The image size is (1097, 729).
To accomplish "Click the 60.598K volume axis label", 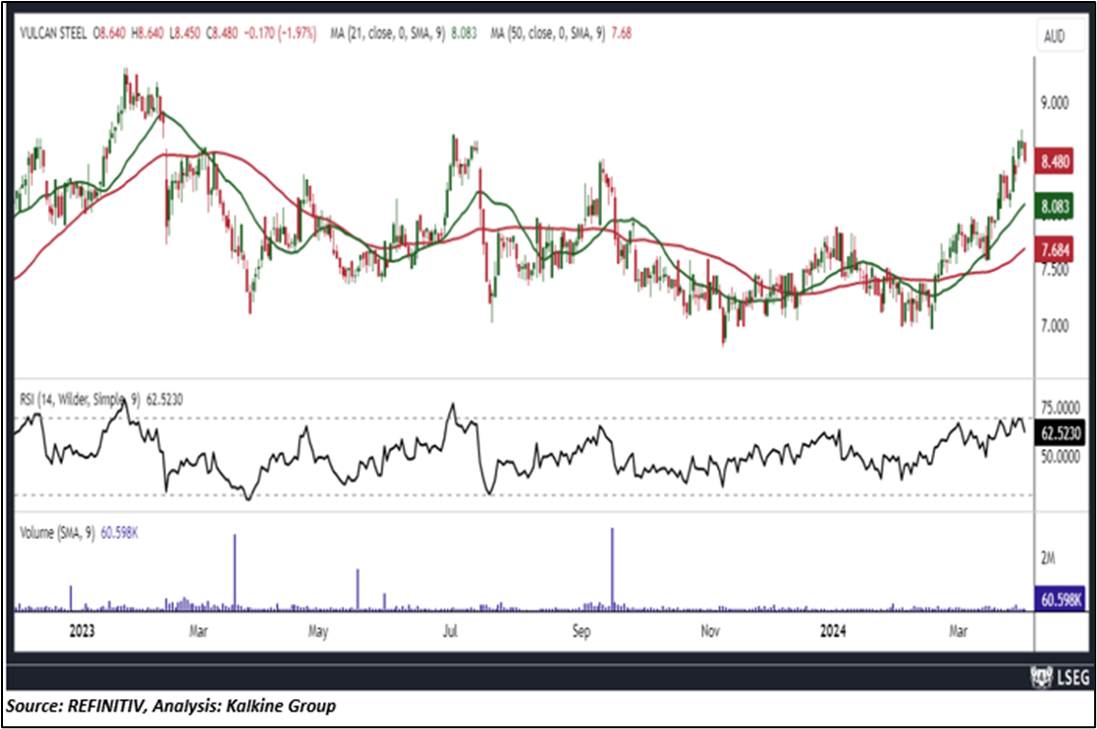I will (x=1060, y=600).
